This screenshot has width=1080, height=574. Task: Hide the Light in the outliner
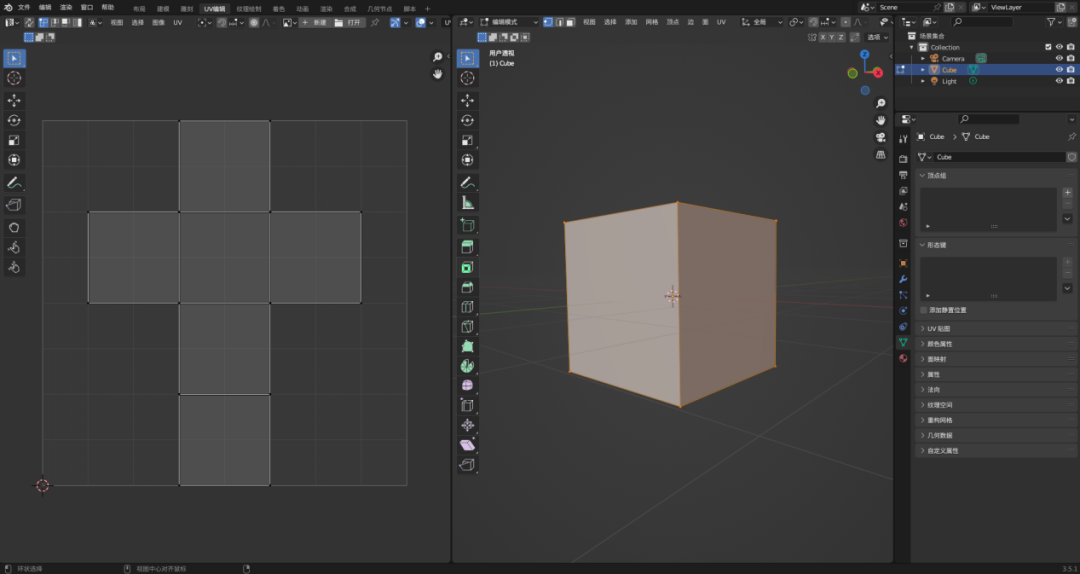pos(1059,81)
